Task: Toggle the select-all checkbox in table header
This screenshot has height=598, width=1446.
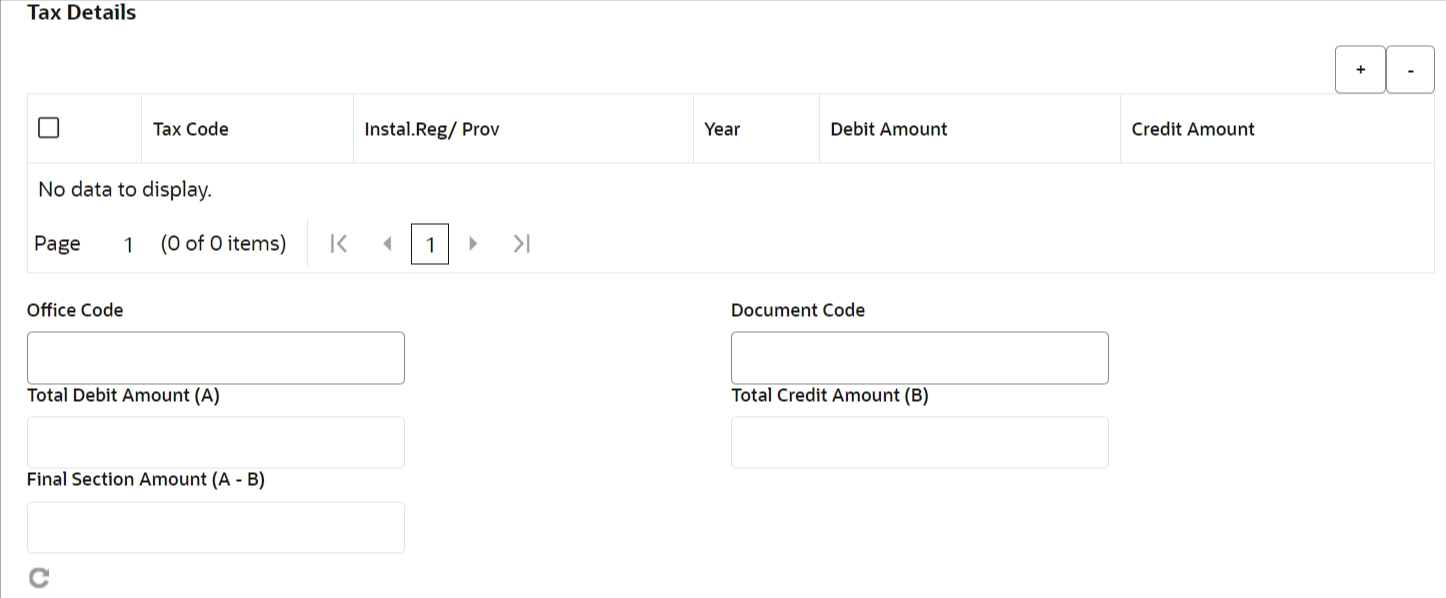Action: (x=49, y=128)
